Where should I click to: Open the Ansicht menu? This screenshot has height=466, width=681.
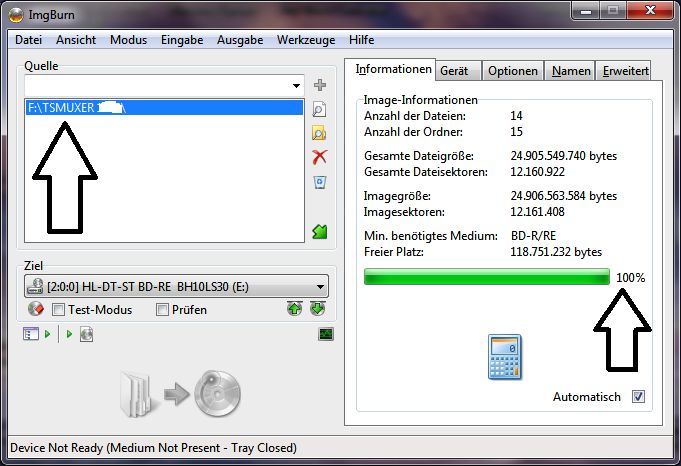[x=76, y=40]
